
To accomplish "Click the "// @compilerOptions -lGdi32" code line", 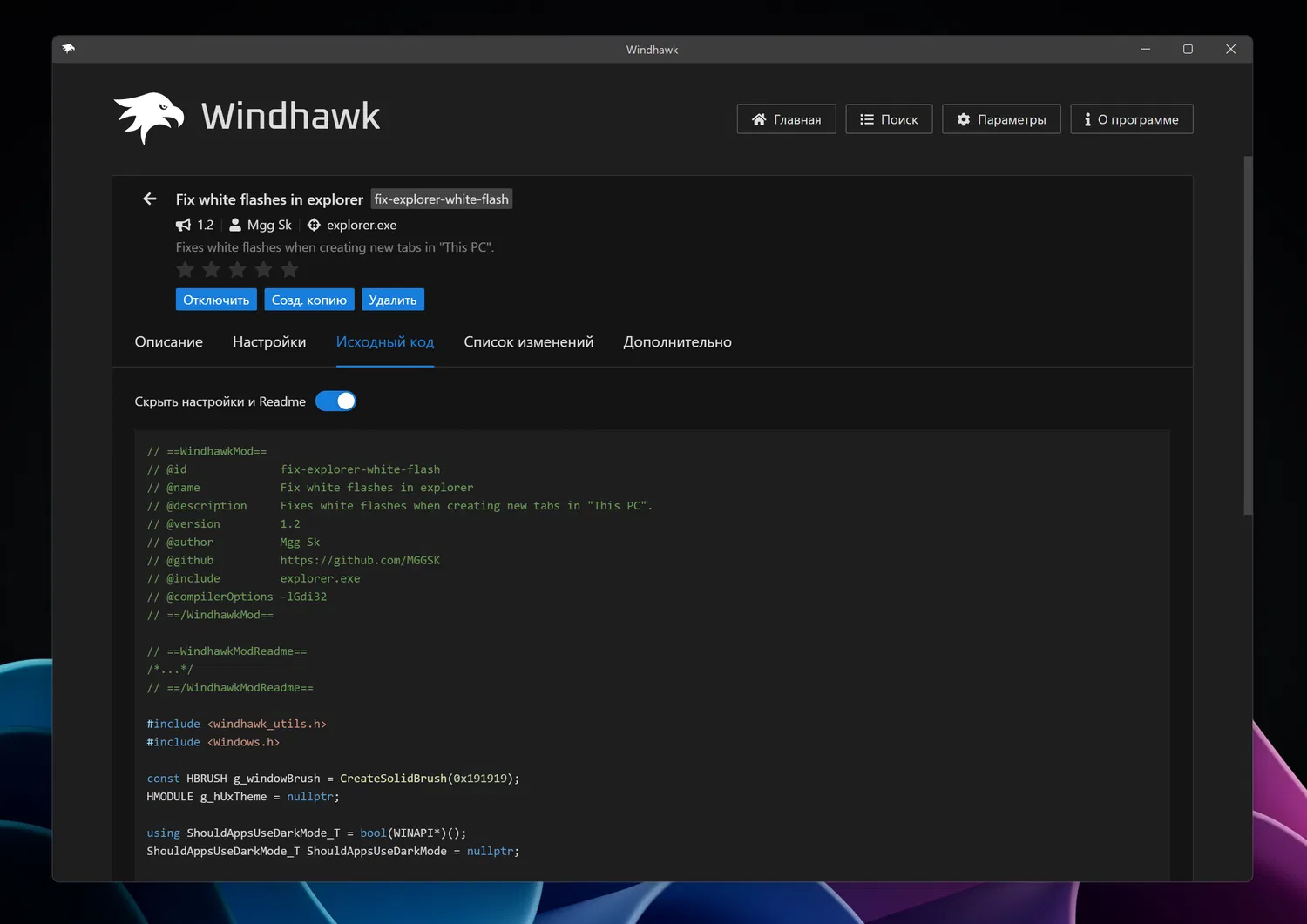I will [x=237, y=597].
